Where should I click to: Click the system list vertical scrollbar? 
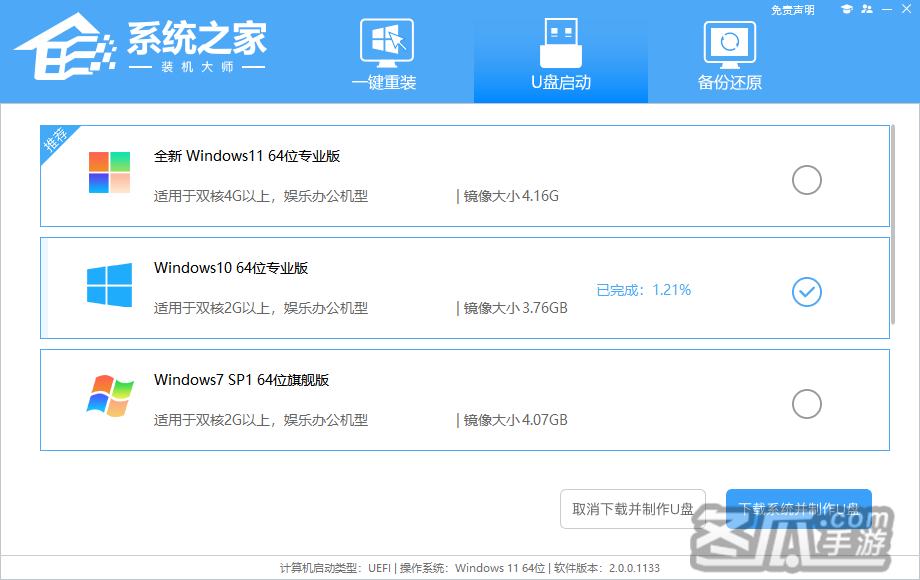coord(893,224)
